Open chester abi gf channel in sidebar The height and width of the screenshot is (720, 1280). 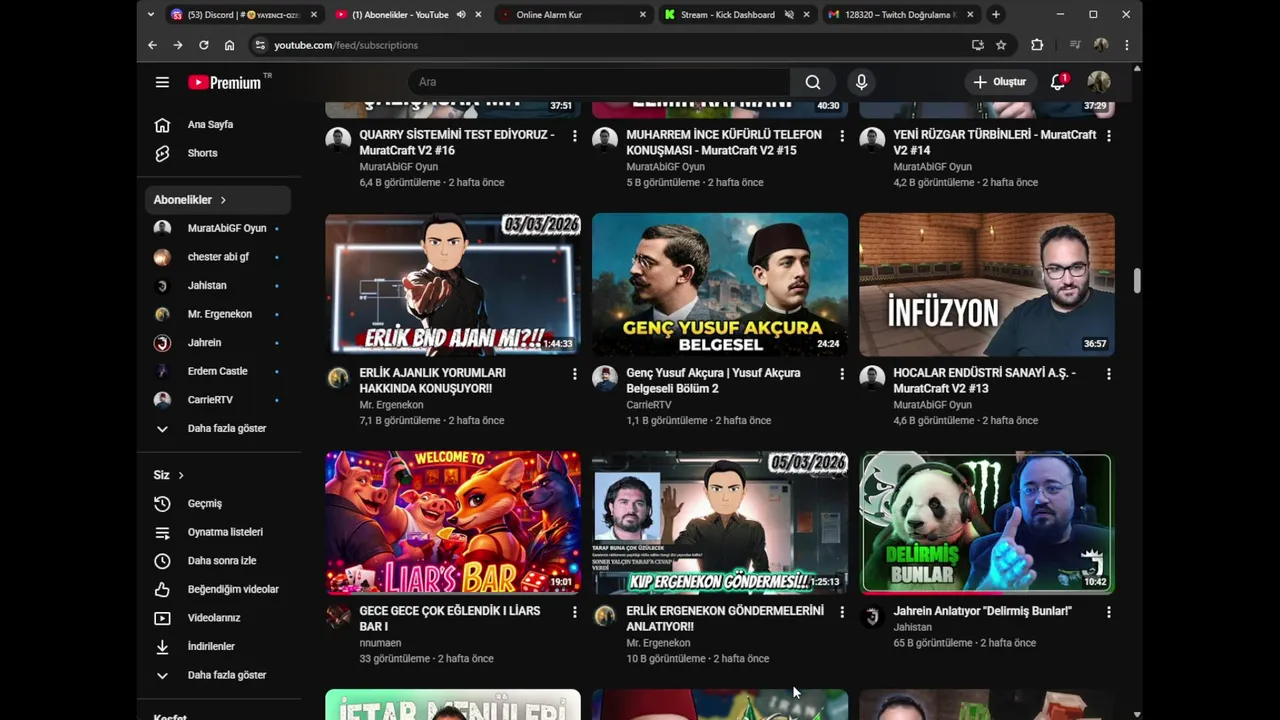219,257
